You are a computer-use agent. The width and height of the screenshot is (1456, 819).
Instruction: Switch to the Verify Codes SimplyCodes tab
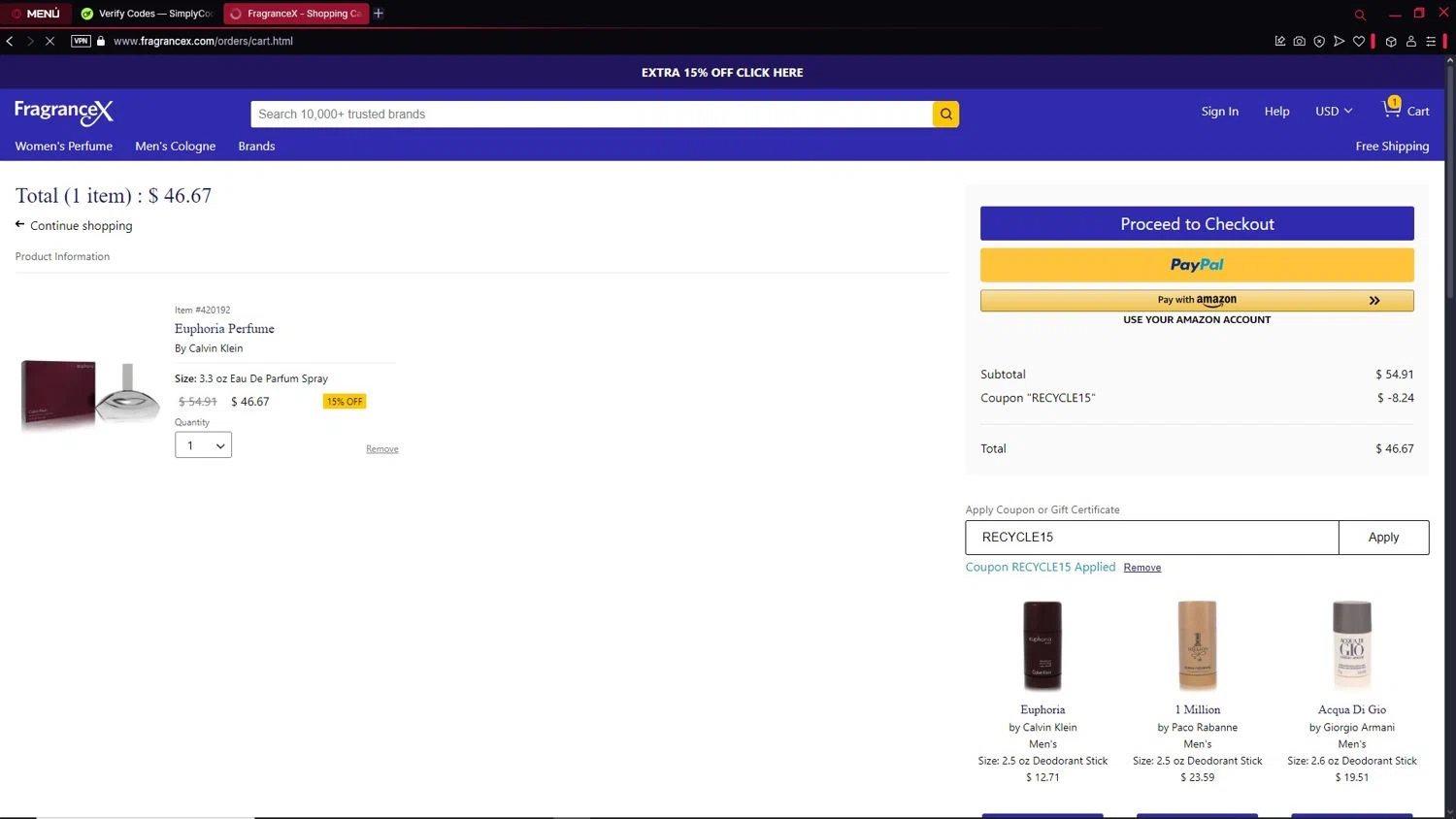tap(148, 14)
